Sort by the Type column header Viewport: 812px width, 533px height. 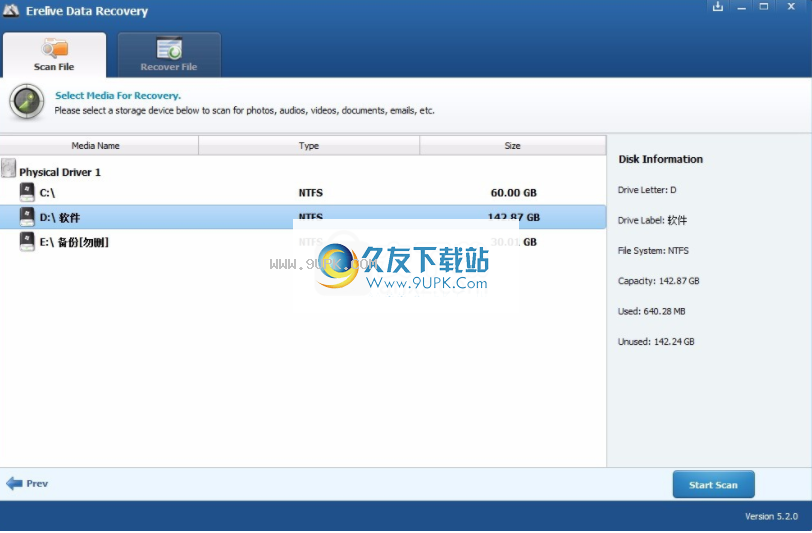coord(309,146)
